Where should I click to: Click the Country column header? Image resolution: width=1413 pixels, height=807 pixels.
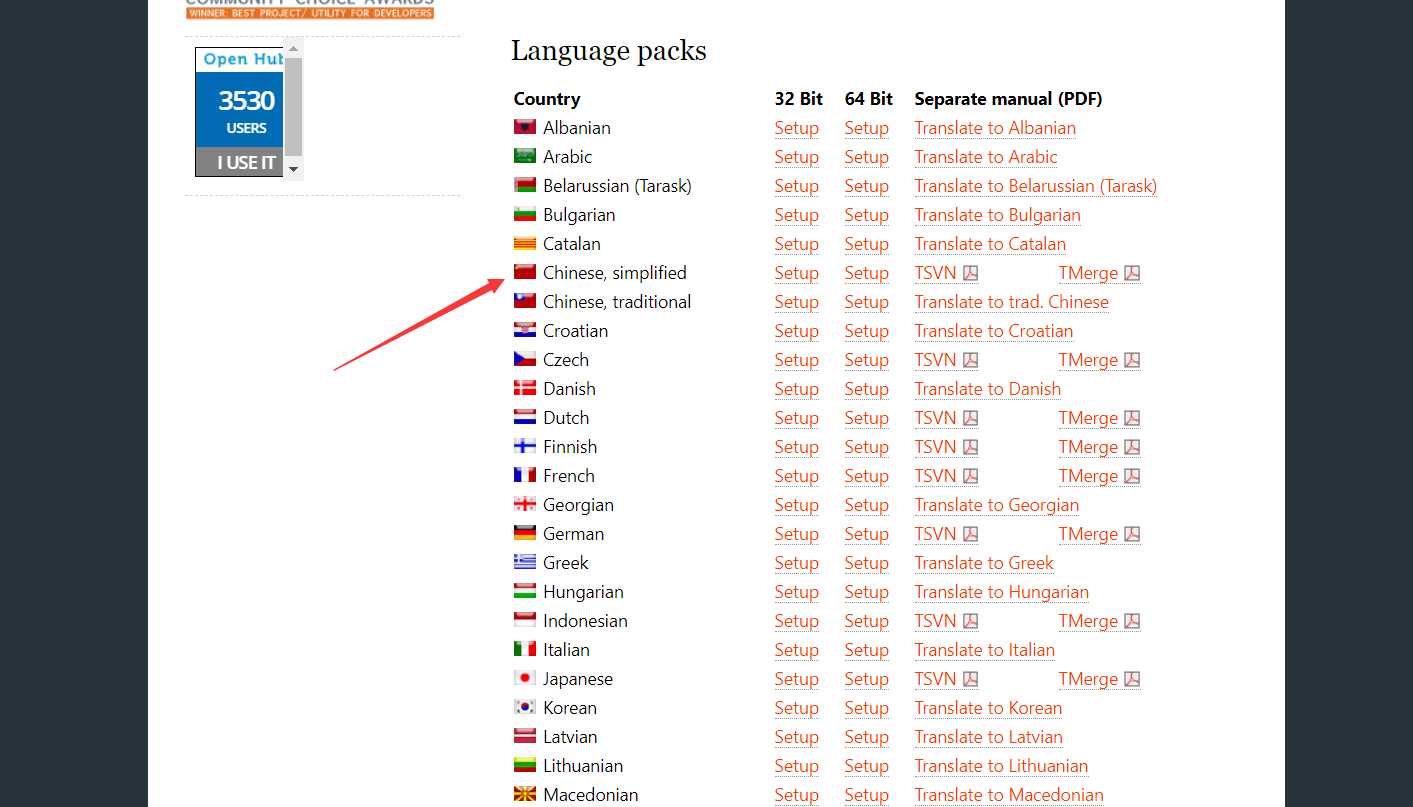[547, 99]
